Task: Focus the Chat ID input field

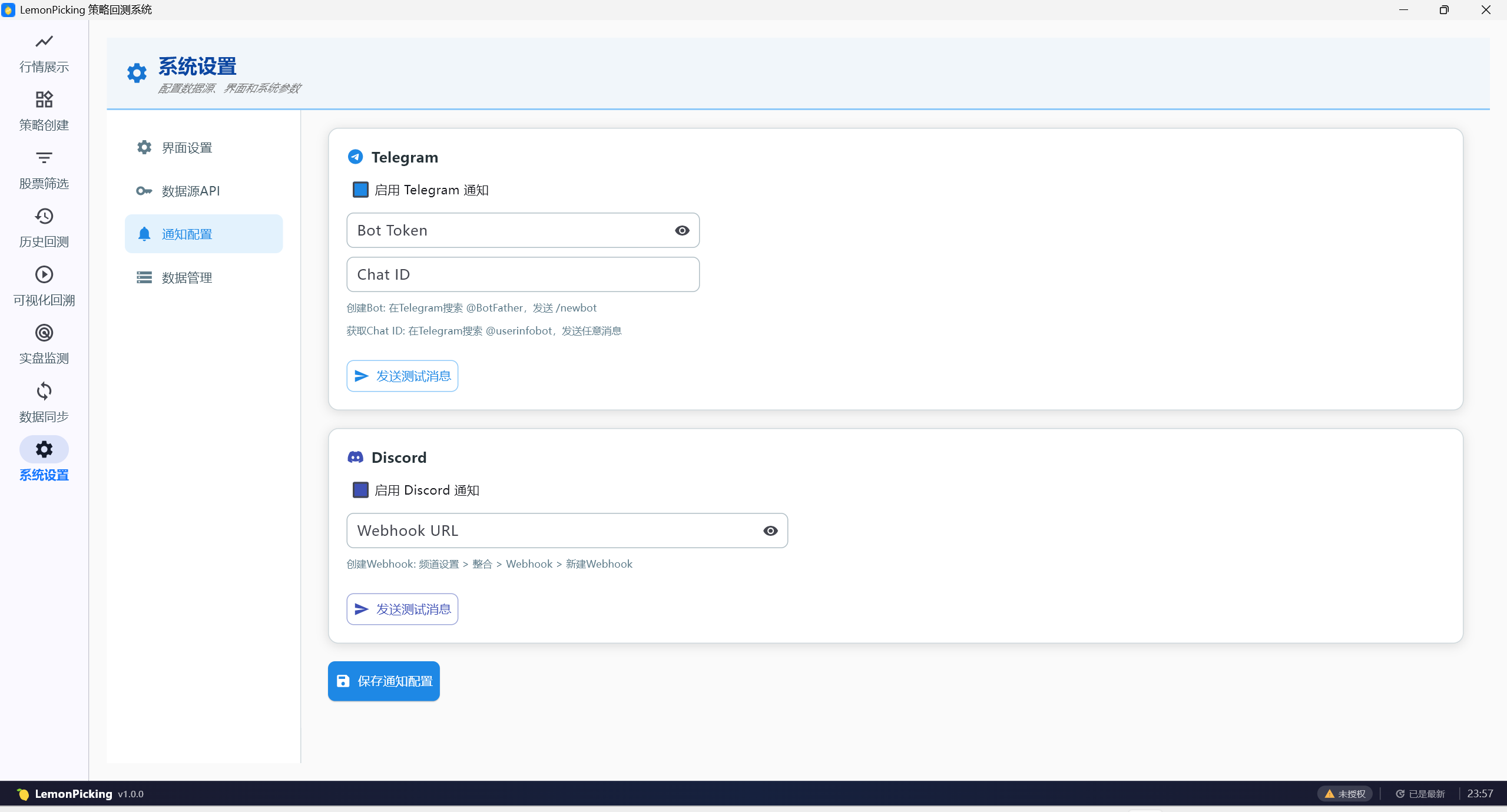Action: [x=522, y=274]
